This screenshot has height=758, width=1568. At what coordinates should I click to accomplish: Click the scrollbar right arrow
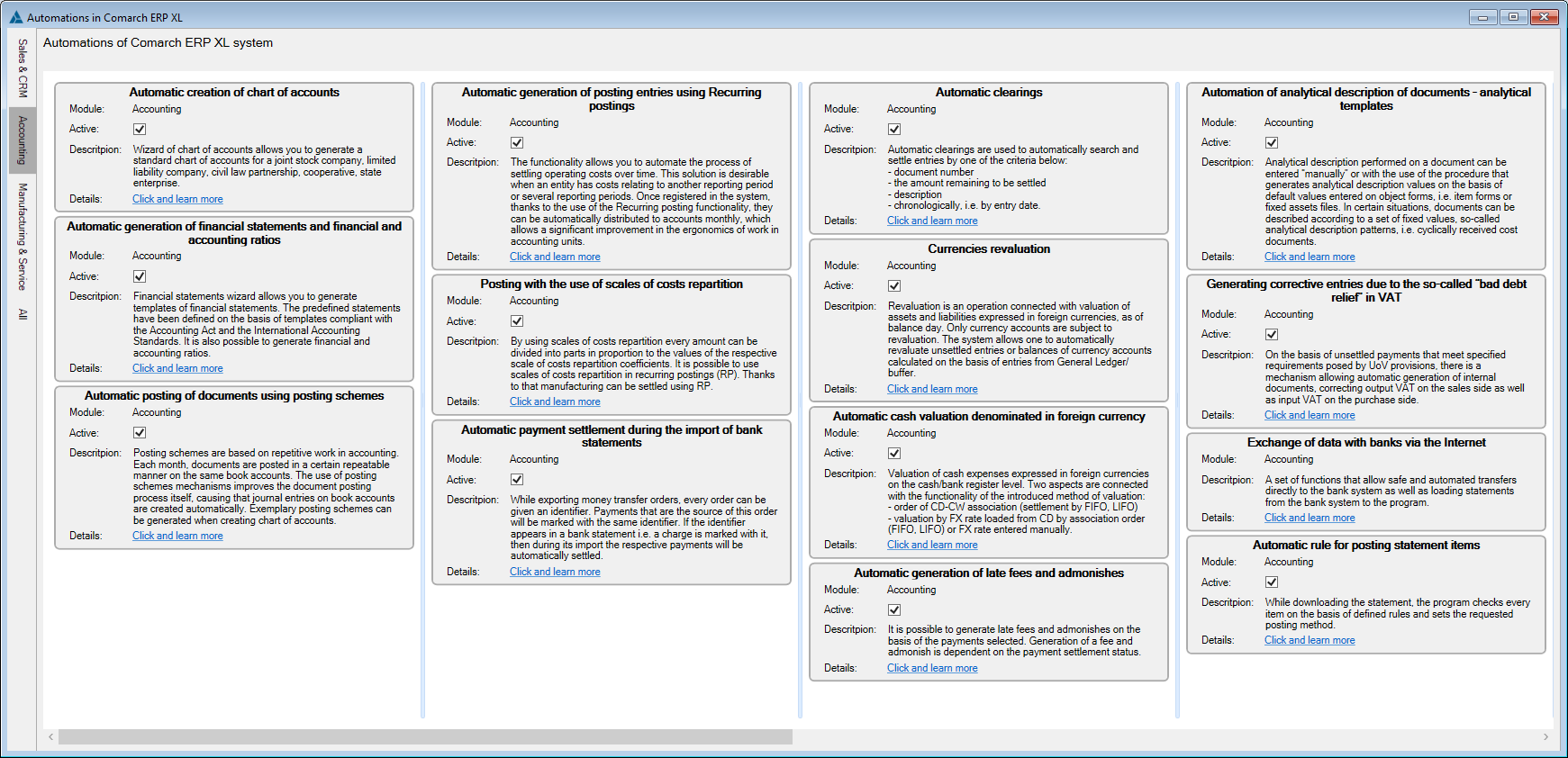pos(1545,736)
